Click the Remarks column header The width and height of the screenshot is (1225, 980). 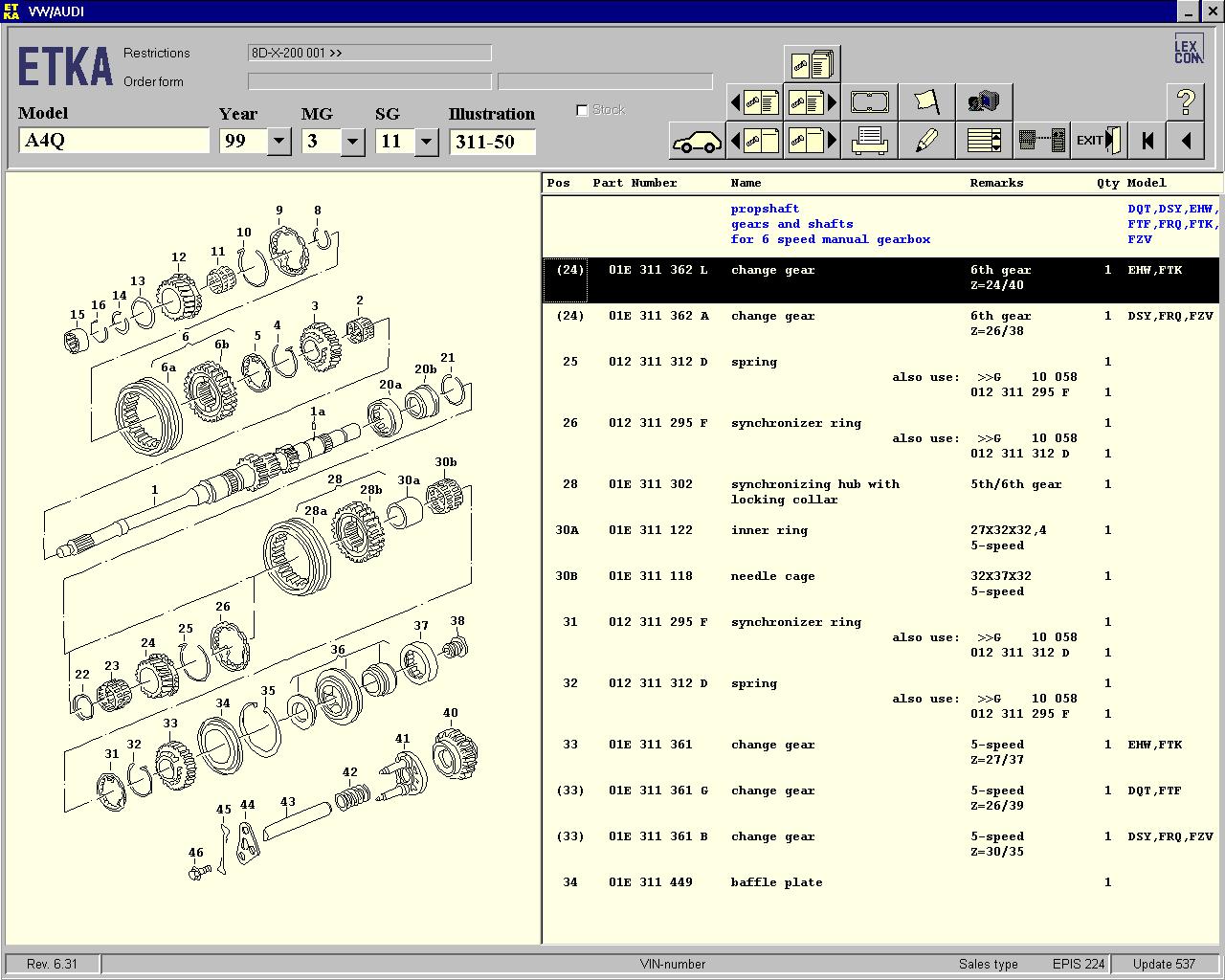(x=996, y=183)
